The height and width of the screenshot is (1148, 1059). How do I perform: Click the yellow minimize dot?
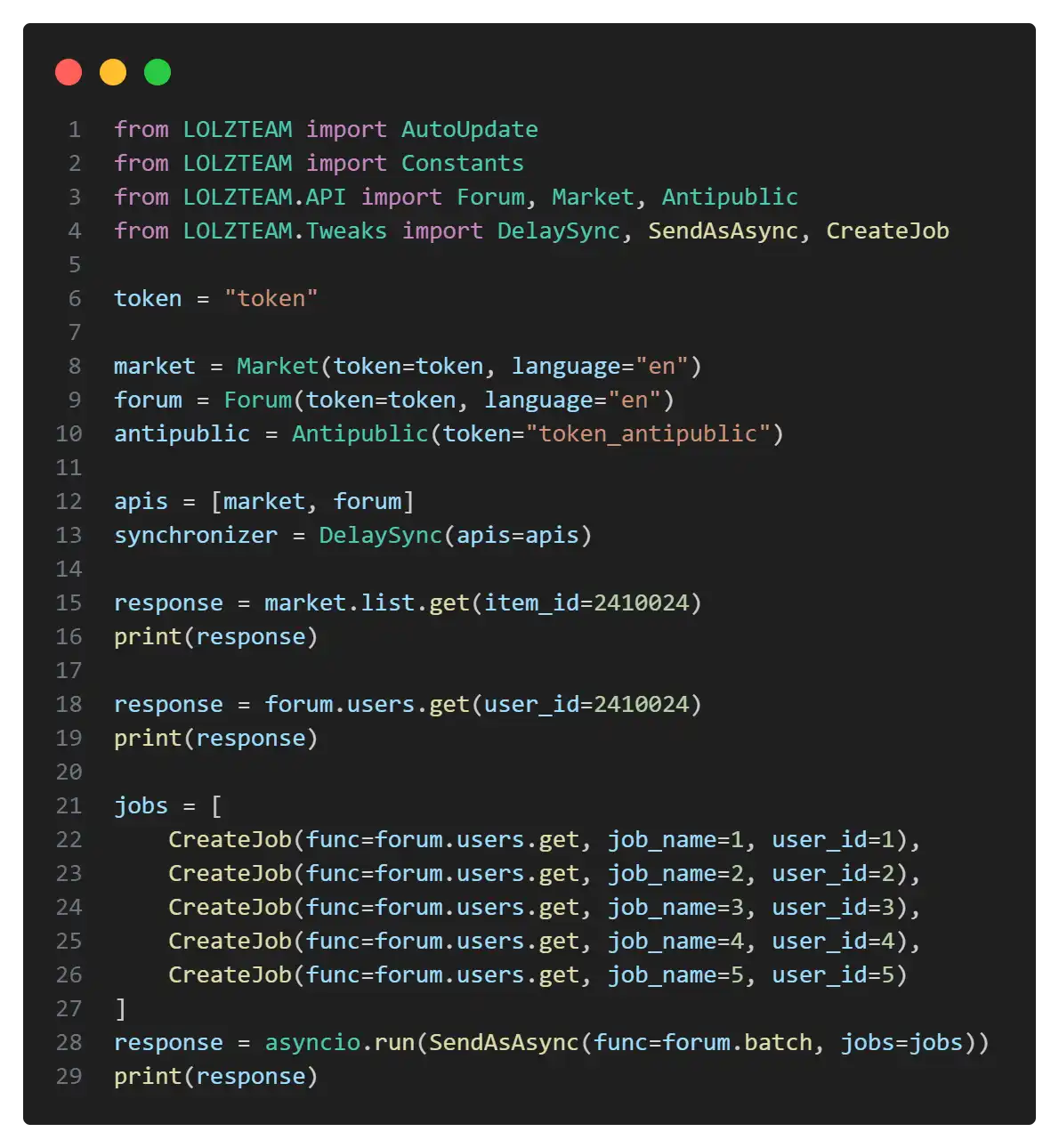point(113,72)
